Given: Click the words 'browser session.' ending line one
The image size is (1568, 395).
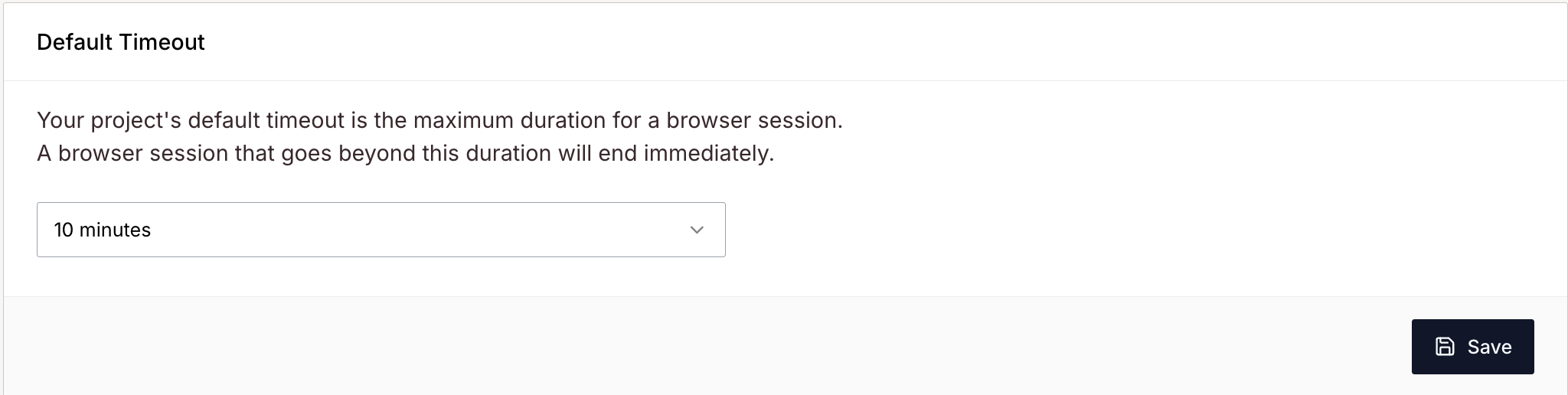Looking at the screenshot, I should pos(754,120).
